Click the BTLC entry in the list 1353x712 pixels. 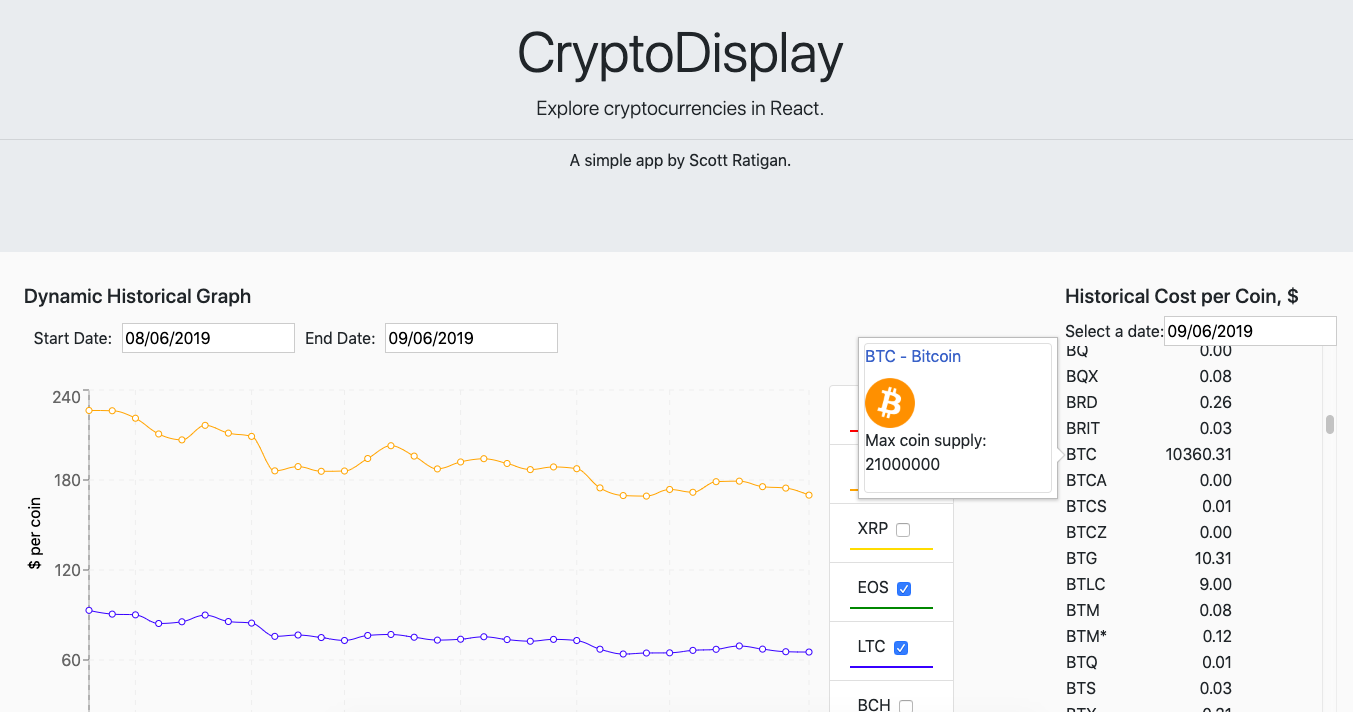[x=1086, y=584]
